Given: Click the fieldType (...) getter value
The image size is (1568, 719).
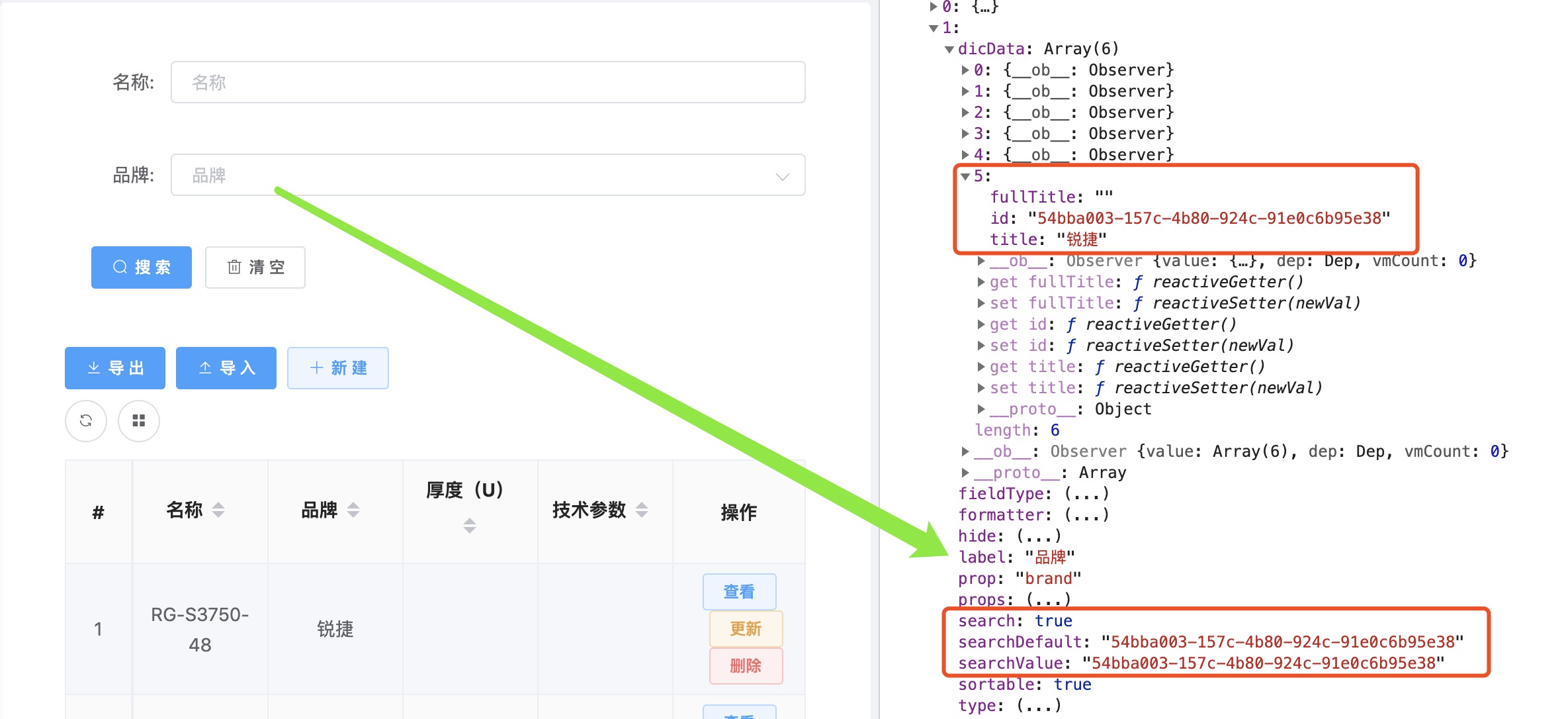Looking at the screenshot, I should [1086, 494].
